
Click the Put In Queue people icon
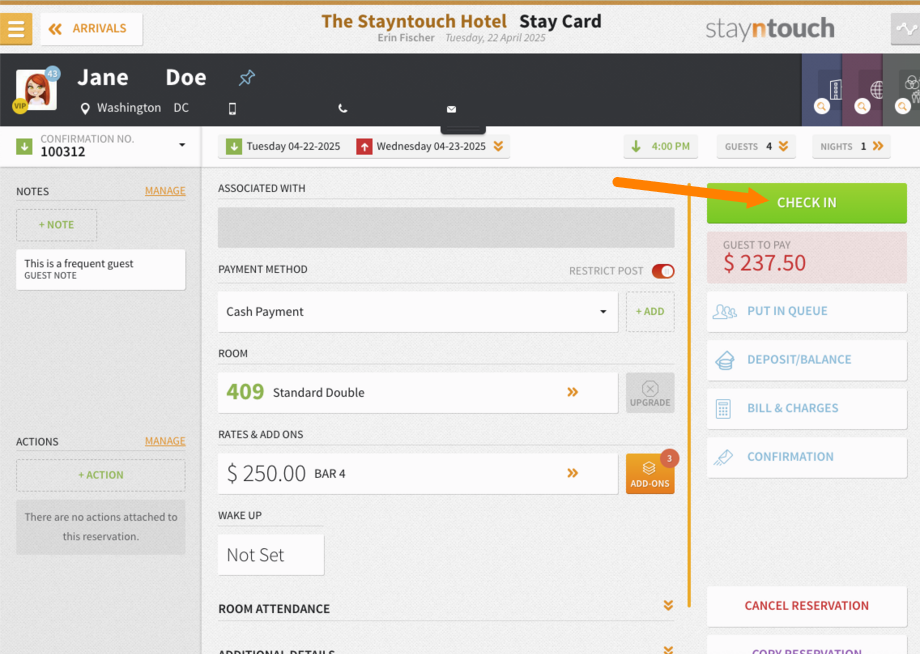click(x=725, y=311)
